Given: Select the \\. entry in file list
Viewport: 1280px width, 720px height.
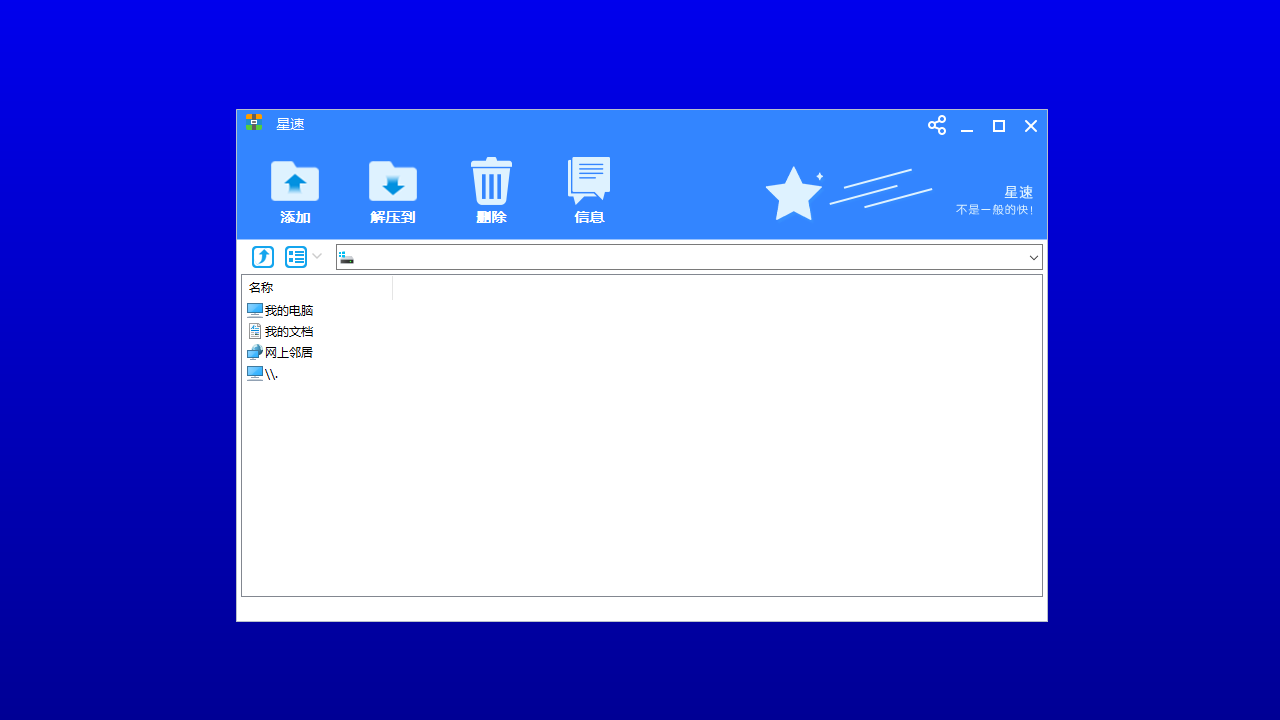Looking at the screenshot, I should [x=270, y=374].
